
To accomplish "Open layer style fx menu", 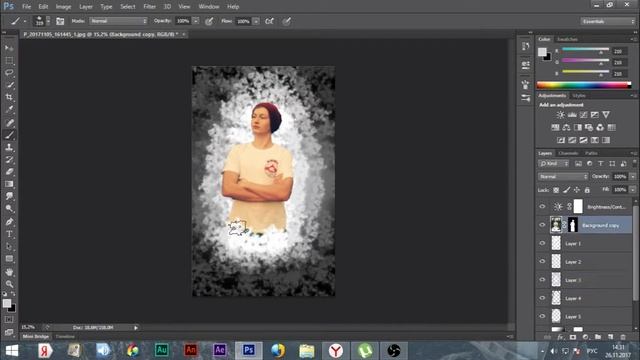I will 561,337.
